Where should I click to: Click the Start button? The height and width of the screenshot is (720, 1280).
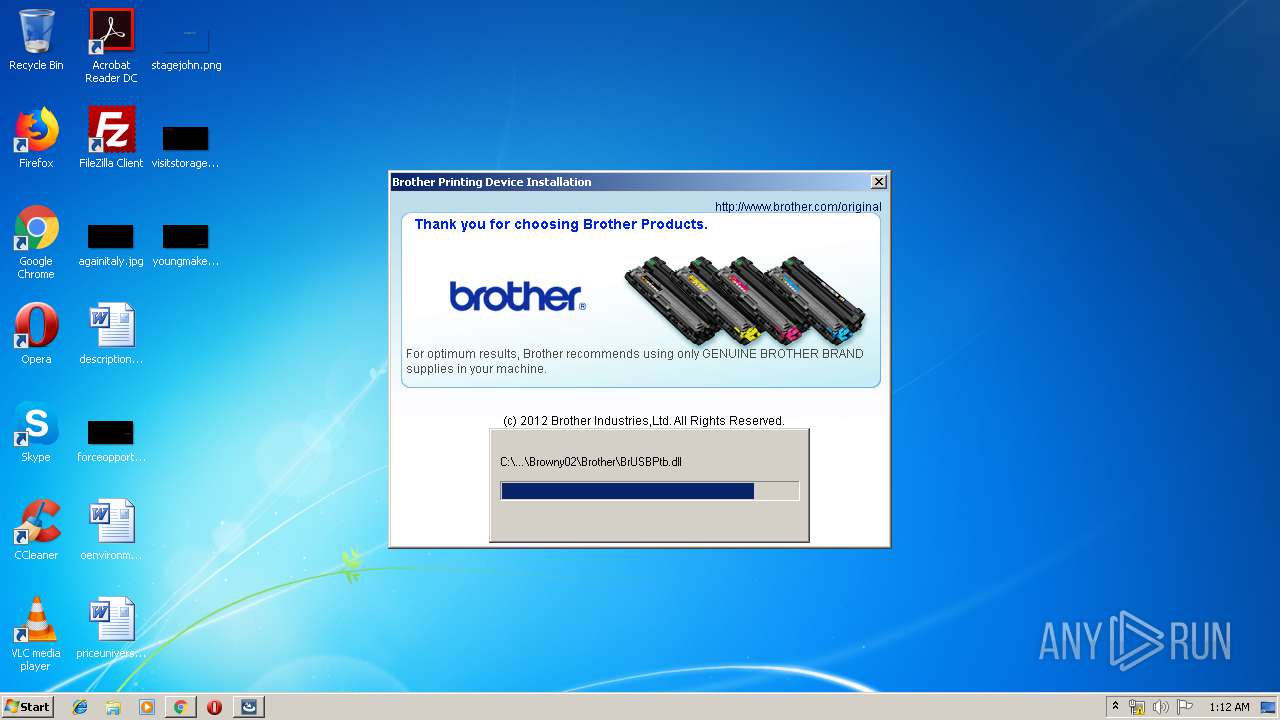pyautogui.click(x=28, y=707)
